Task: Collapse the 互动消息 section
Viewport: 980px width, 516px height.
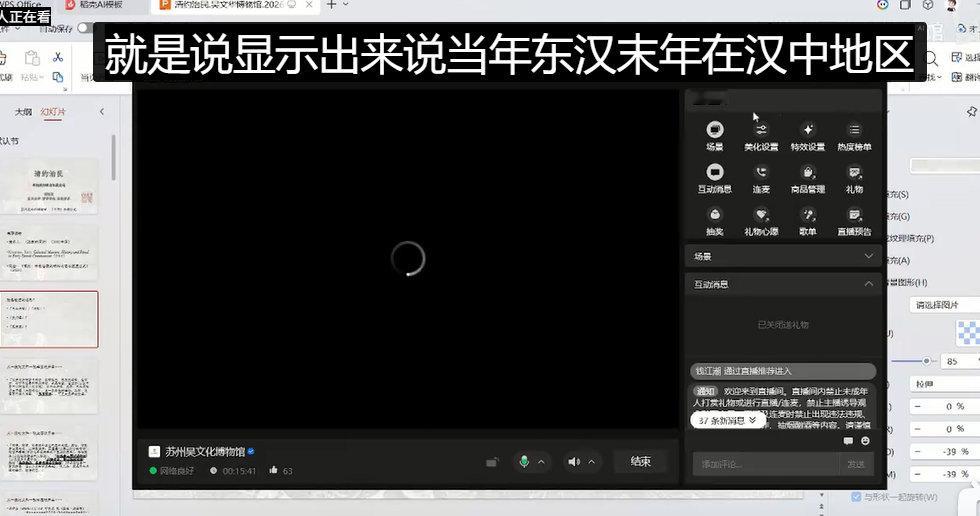Action: point(783,284)
